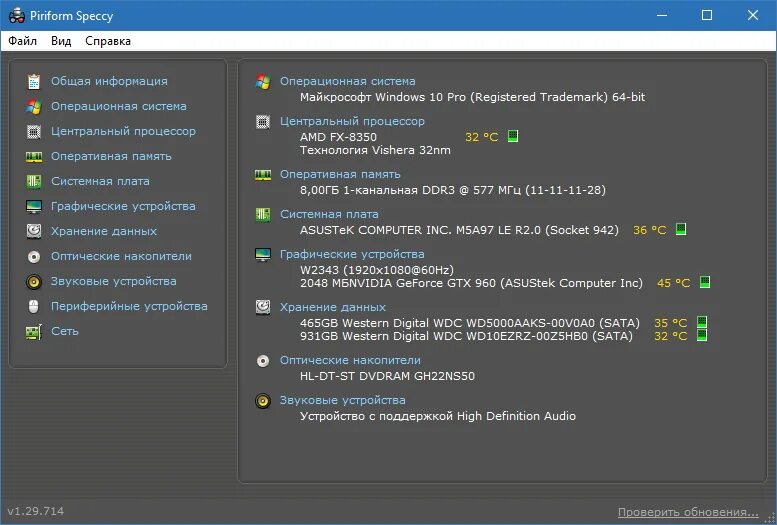Click the CPU chip icon beside sidebar Центральный процессор
This screenshot has height=525, width=777.
point(34,131)
